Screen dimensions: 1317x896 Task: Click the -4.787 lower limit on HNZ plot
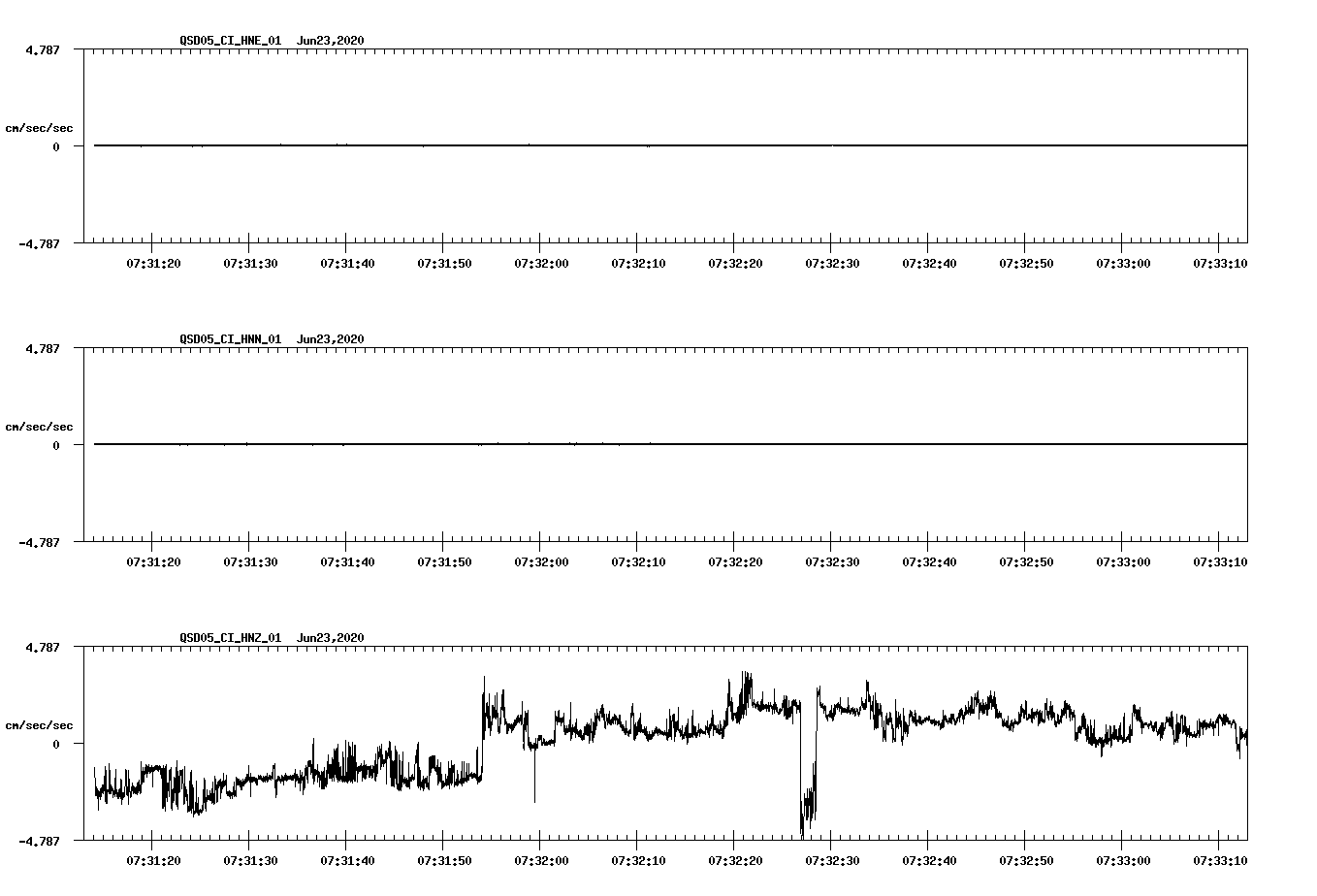pos(39,841)
